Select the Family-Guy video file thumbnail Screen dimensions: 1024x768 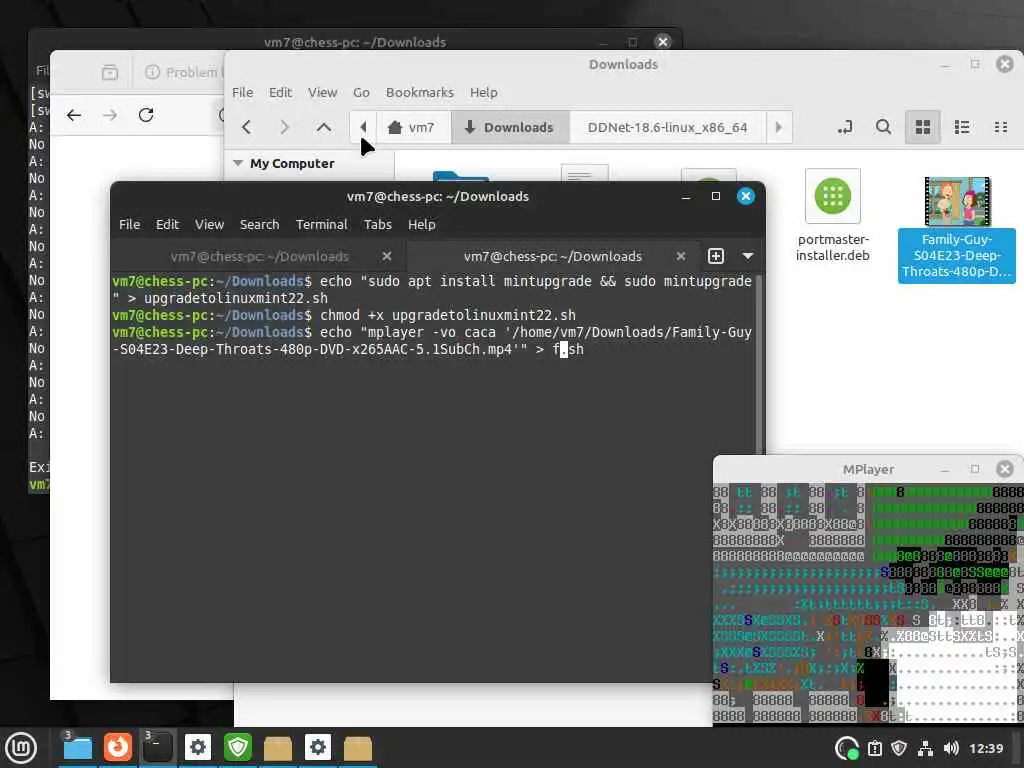pyautogui.click(x=957, y=201)
